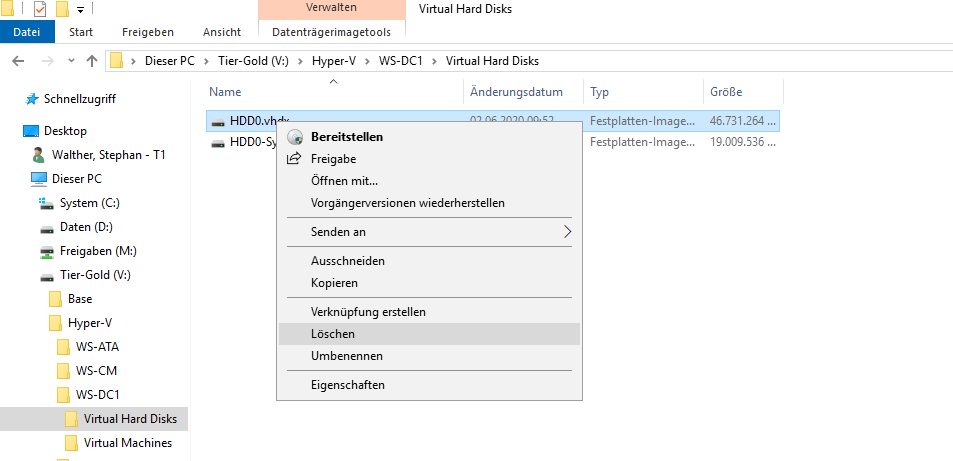
Task: Open the Senden an submenu
Action: click(x=429, y=232)
